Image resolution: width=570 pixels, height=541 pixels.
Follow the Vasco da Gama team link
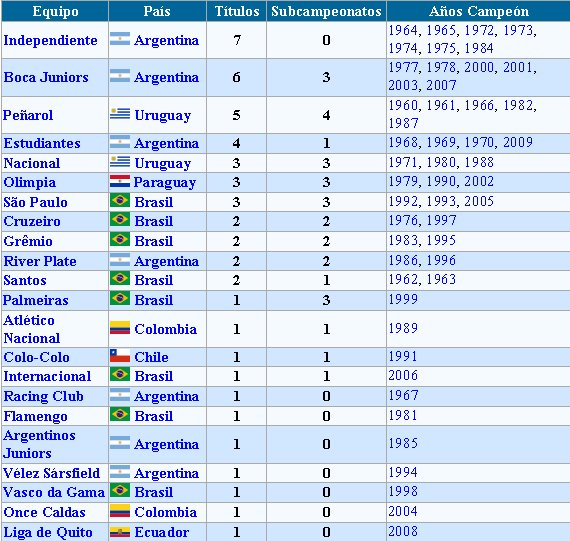pos(54,492)
